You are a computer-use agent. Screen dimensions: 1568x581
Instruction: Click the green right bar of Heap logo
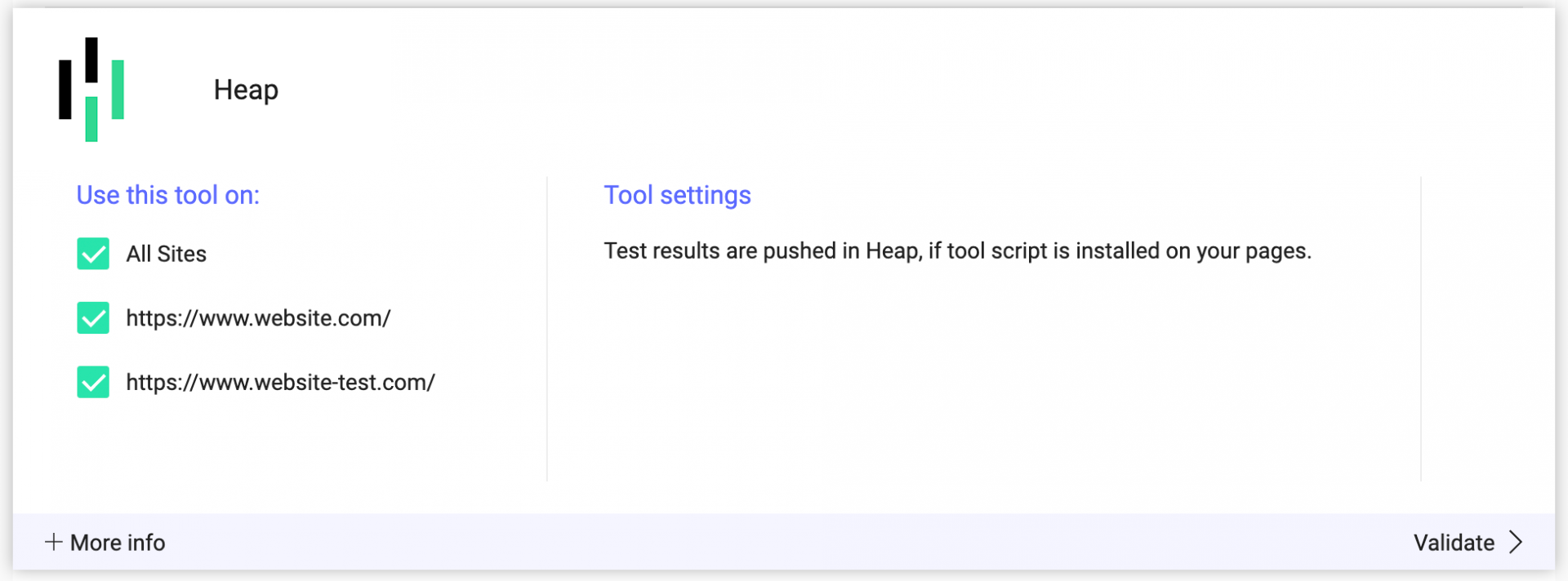pyautogui.click(x=118, y=90)
